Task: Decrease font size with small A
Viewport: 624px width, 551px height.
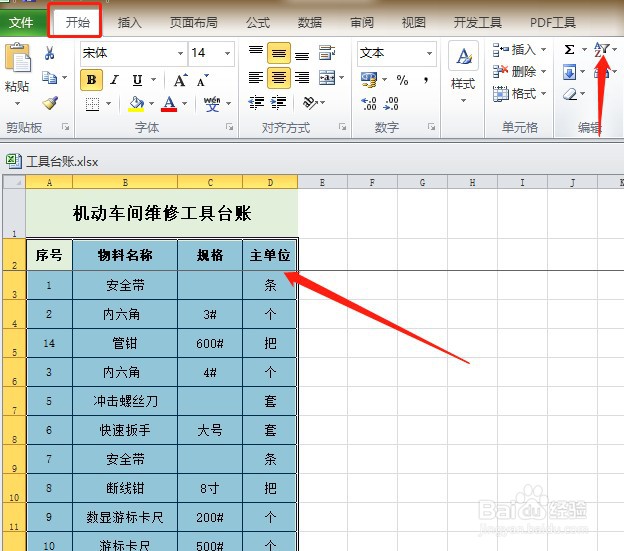Action: tap(203, 80)
